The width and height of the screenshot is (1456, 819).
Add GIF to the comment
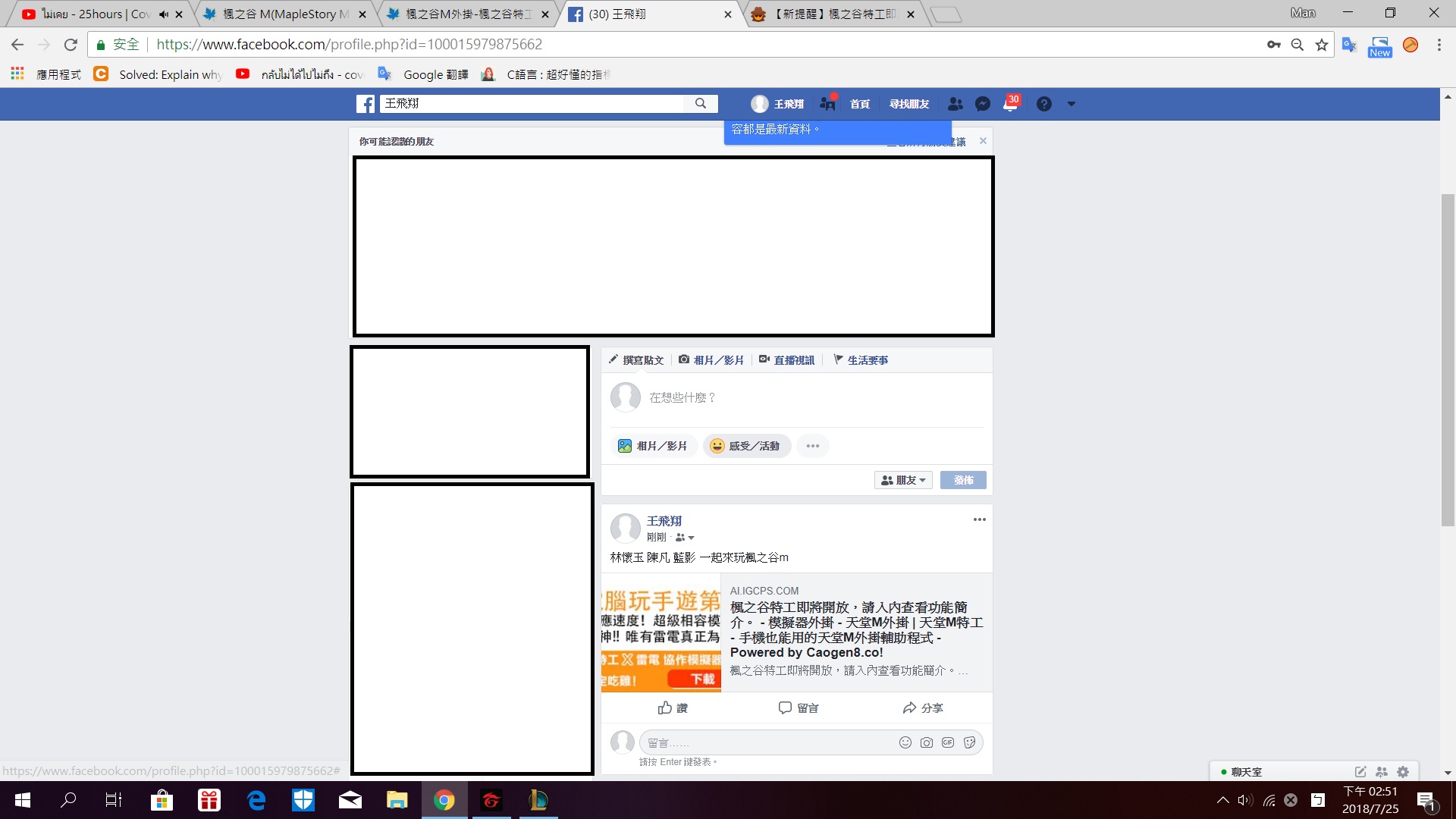[948, 742]
